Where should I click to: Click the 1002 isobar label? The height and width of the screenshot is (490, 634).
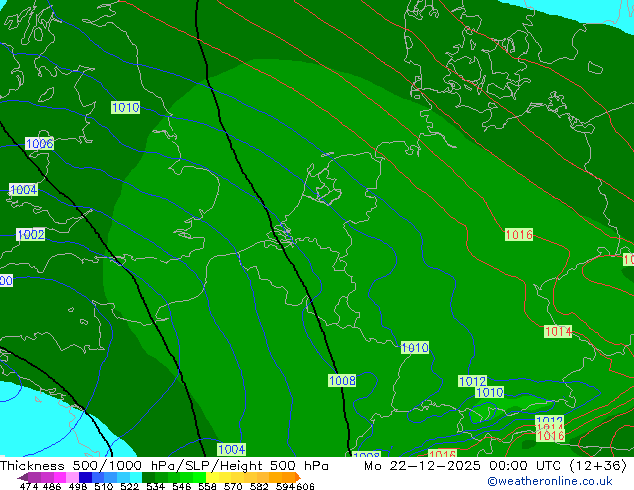[x=31, y=234]
